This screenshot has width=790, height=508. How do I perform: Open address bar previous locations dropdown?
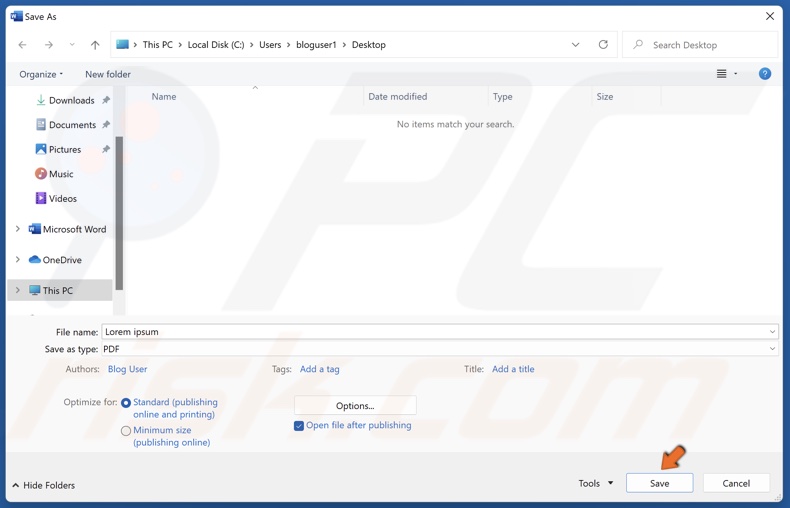coord(575,45)
